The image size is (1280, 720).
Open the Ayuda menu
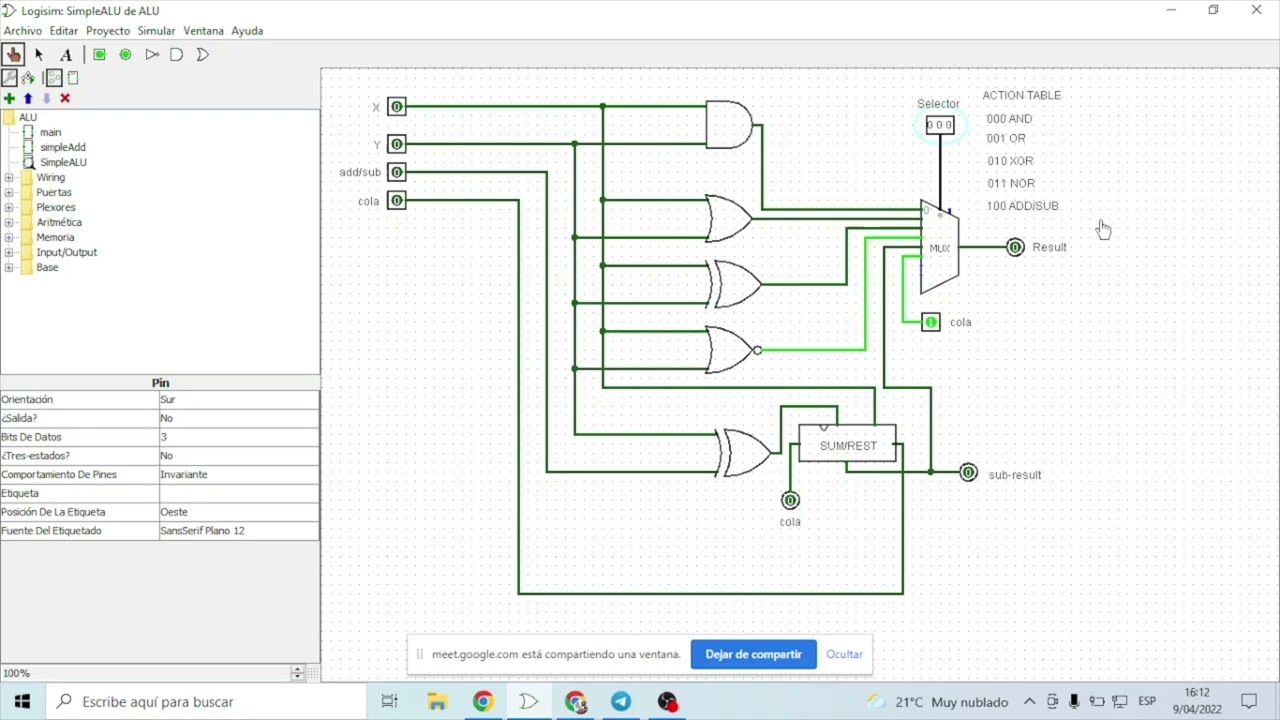coord(247,31)
